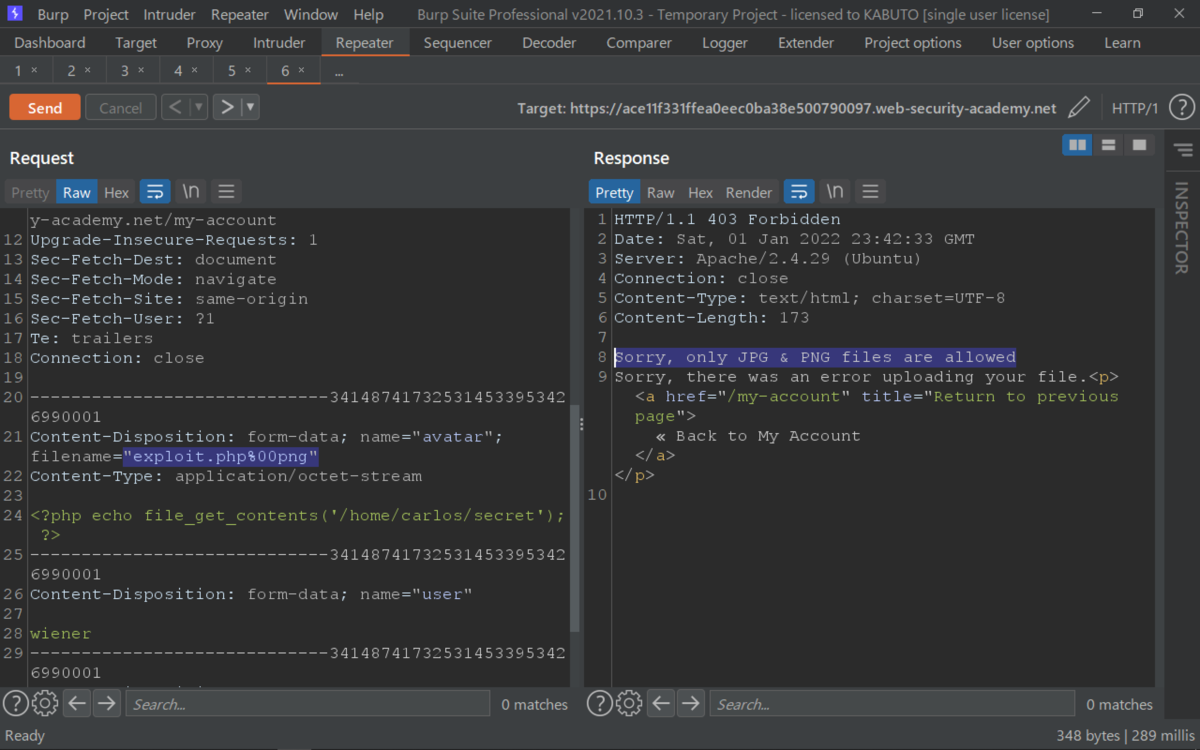Go to next match in Response search

[x=690, y=704]
